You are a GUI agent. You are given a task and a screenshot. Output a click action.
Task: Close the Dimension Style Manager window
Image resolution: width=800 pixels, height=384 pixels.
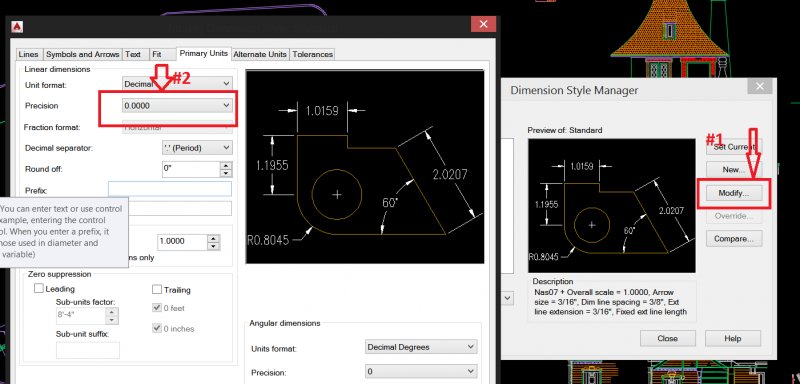click(x=759, y=86)
